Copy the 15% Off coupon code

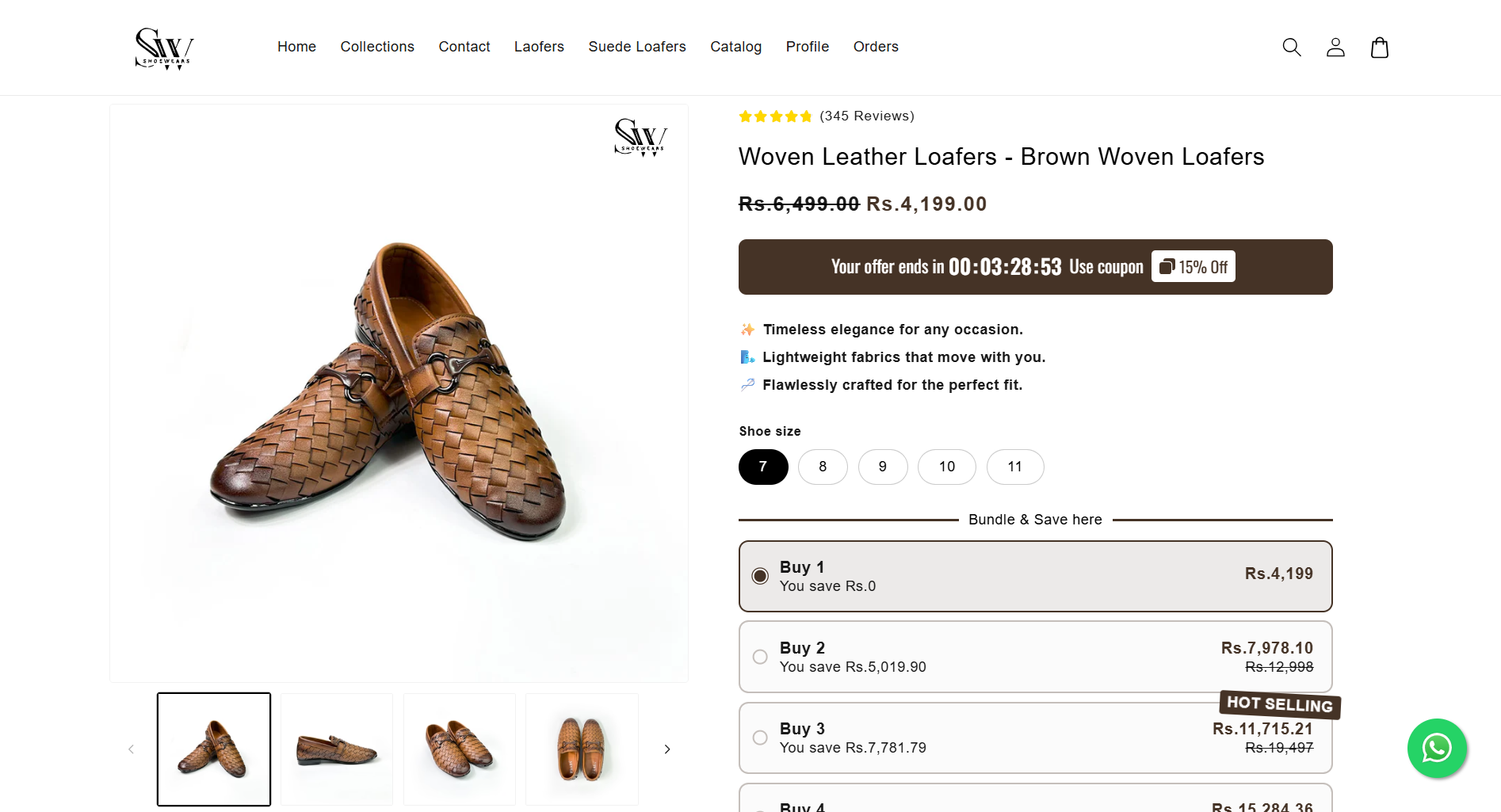tap(1193, 267)
